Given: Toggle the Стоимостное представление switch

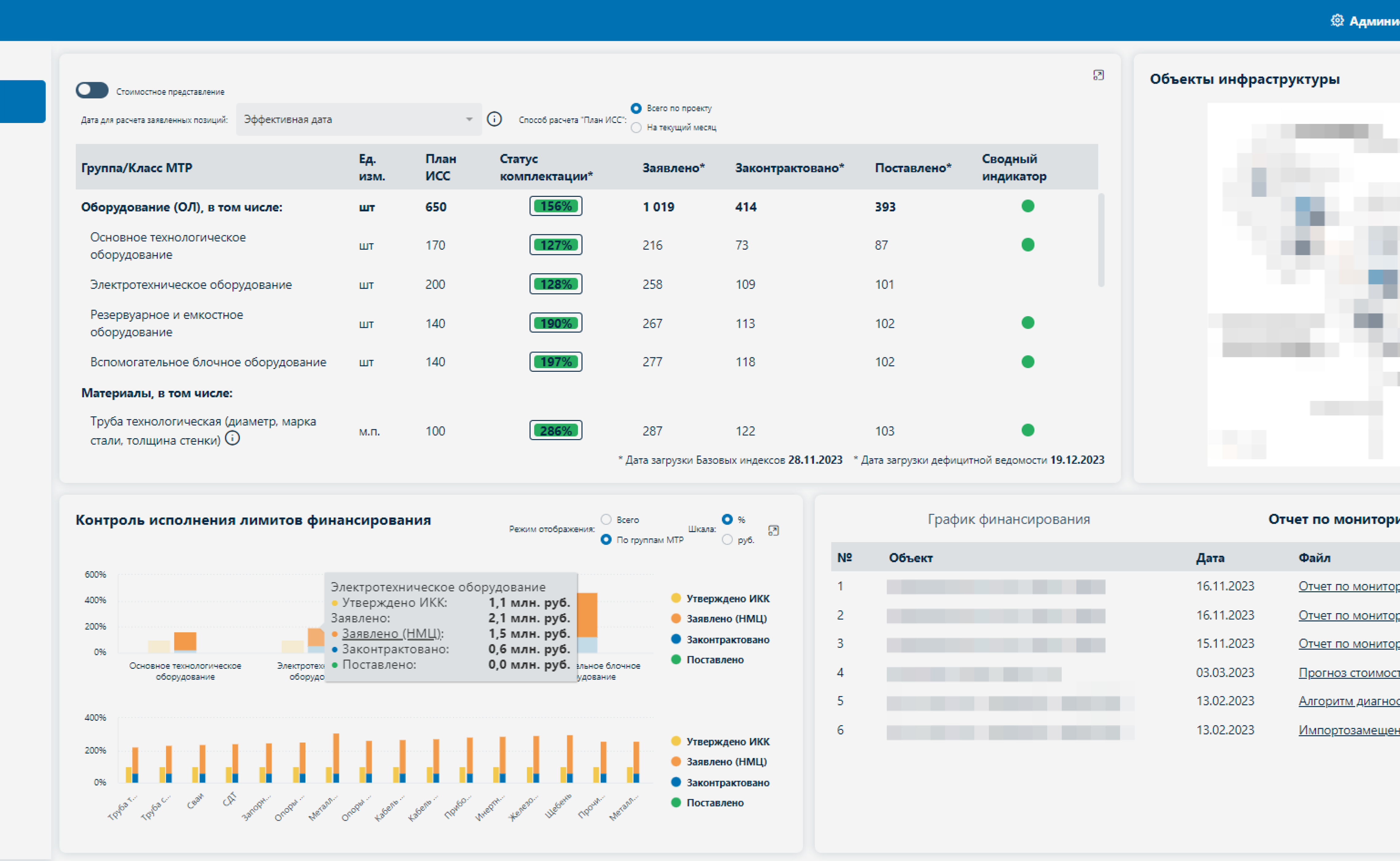Looking at the screenshot, I should pyautogui.click(x=92, y=90).
